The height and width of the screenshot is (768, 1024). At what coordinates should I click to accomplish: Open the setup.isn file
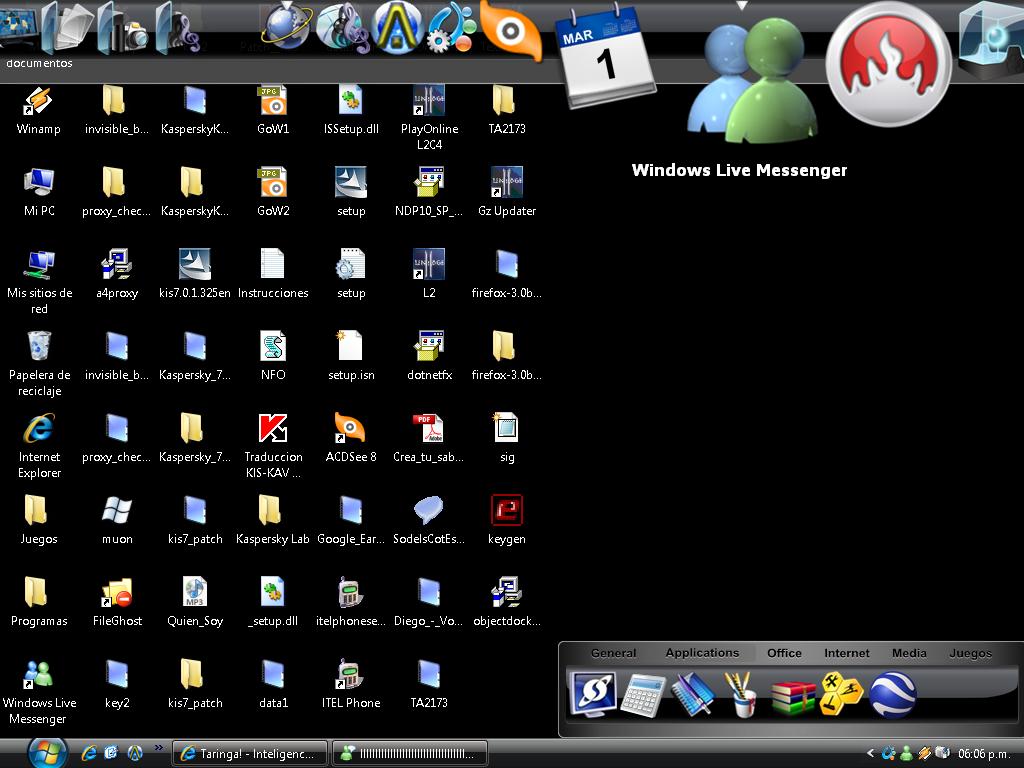pos(349,346)
